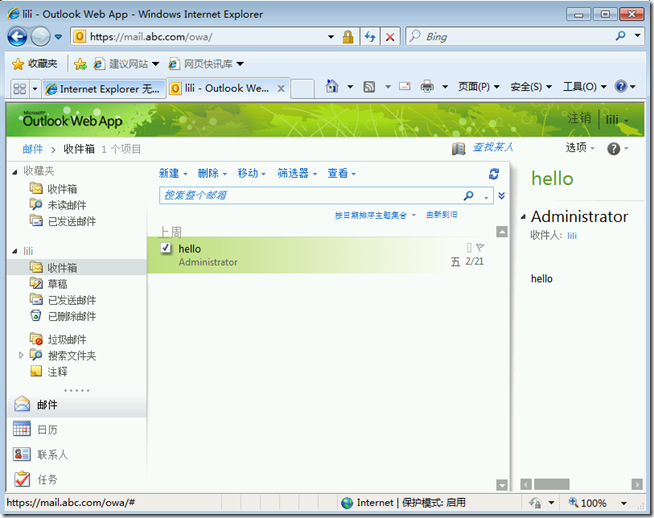Open the View (查看) menu

pyautogui.click(x=342, y=174)
